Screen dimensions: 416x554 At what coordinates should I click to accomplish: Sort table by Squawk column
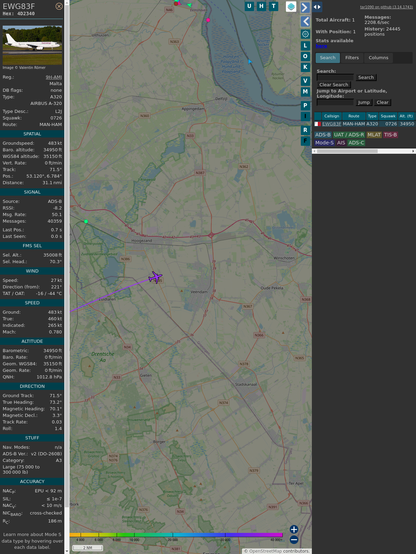388,116
